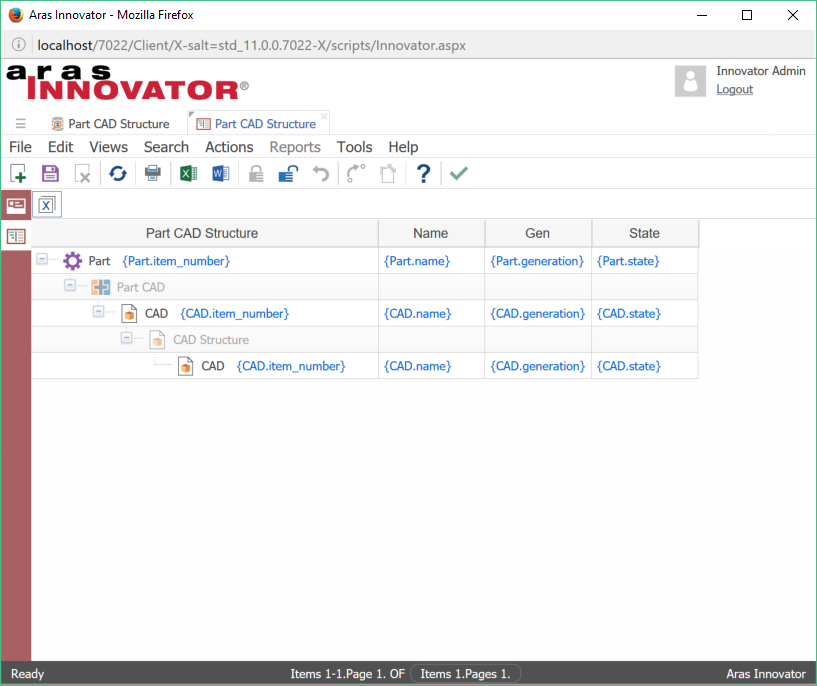
Task: Click the Refresh toolbar icon
Action: click(118, 174)
